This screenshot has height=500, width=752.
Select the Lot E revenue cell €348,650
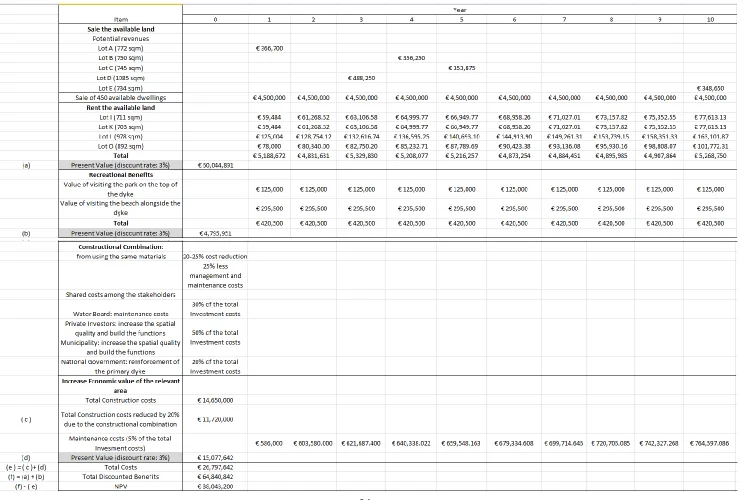[711, 88]
